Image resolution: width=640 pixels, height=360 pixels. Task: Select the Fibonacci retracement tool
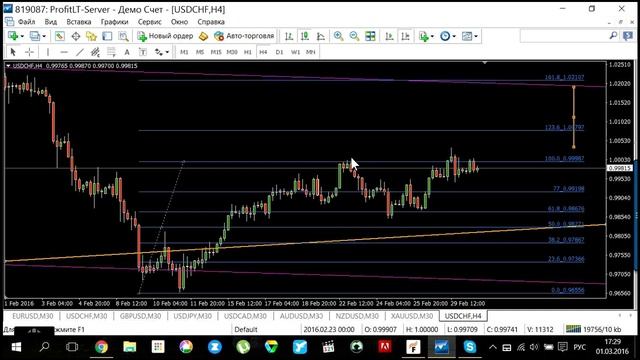click(111, 52)
